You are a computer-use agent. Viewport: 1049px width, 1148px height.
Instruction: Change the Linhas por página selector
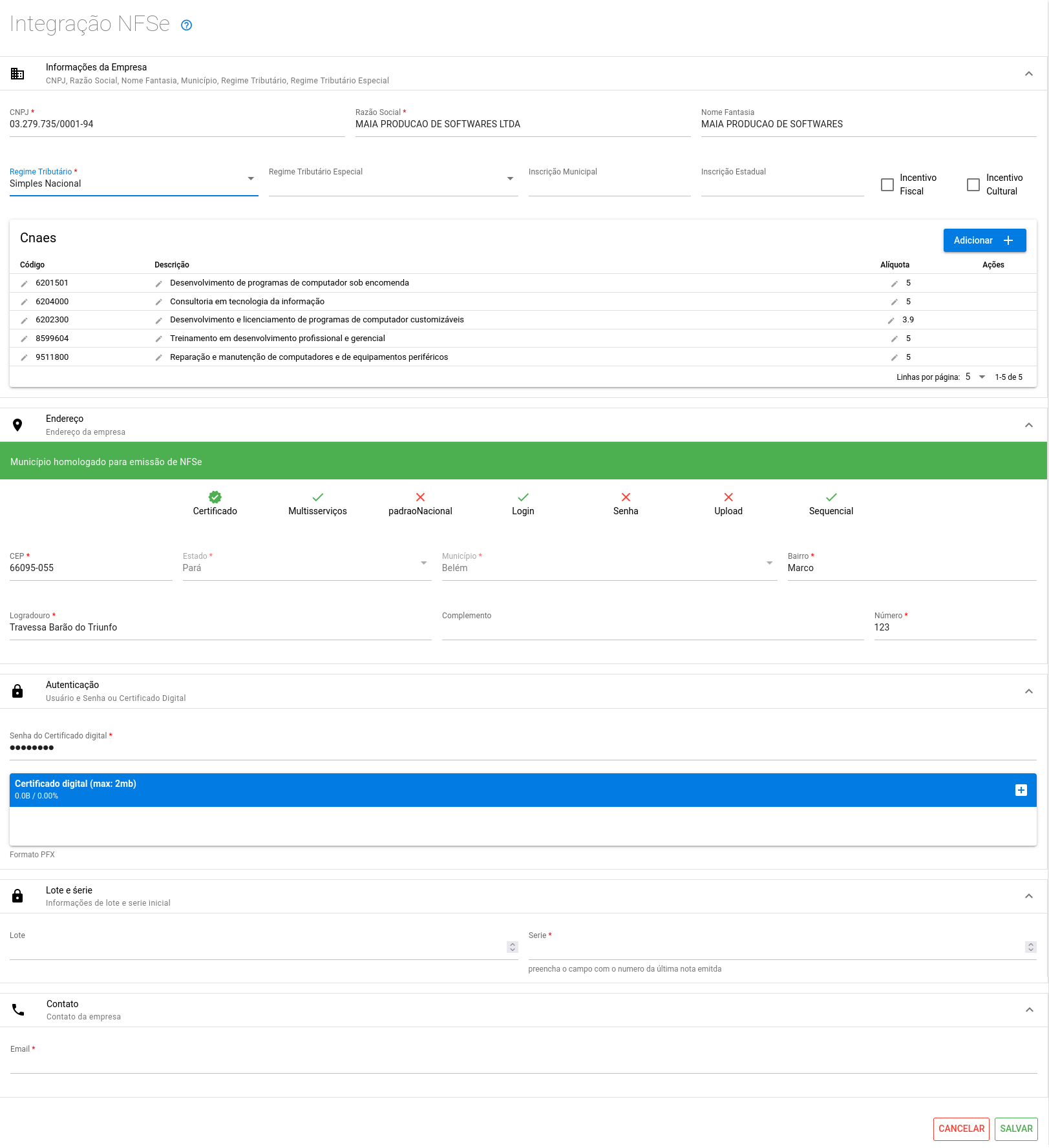[x=975, y=377]
